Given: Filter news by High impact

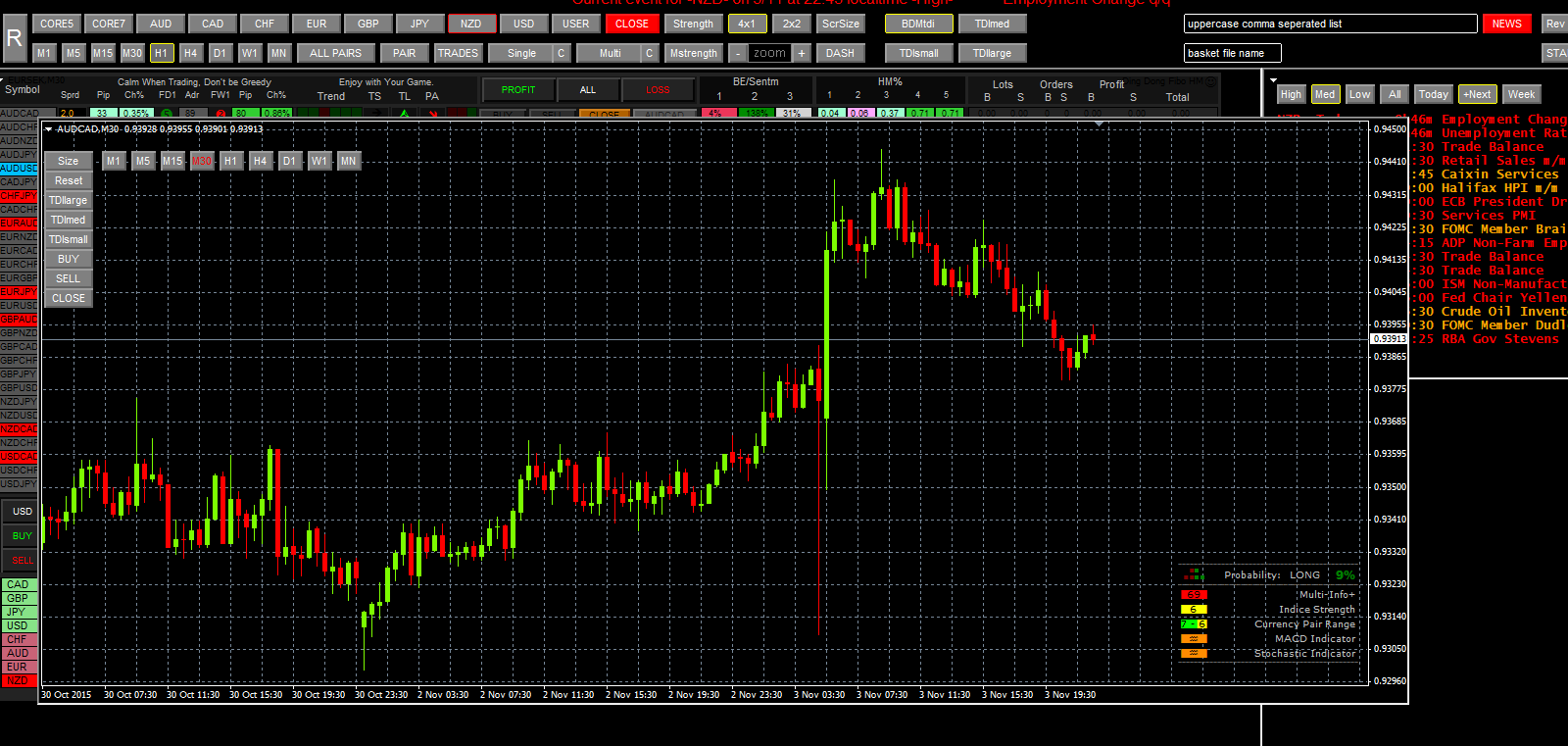Looking at the screenshot, I should (x=1291, y=94).
